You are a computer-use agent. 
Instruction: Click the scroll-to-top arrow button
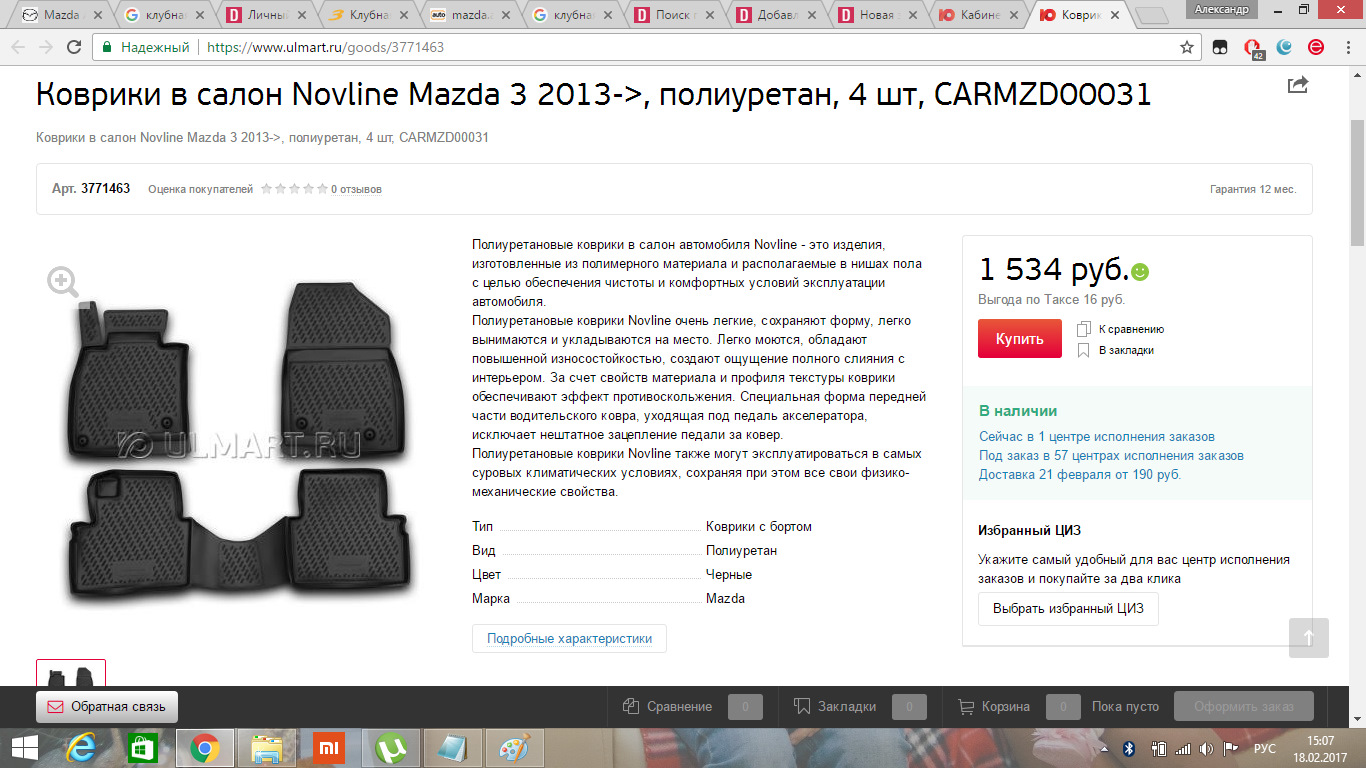pos(1309,638)
